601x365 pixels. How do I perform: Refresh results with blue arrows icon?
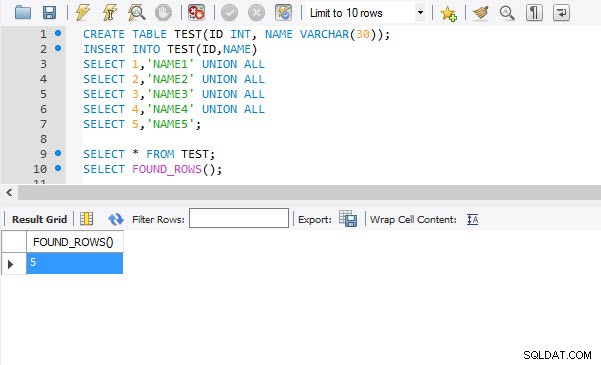coord(115,219)
